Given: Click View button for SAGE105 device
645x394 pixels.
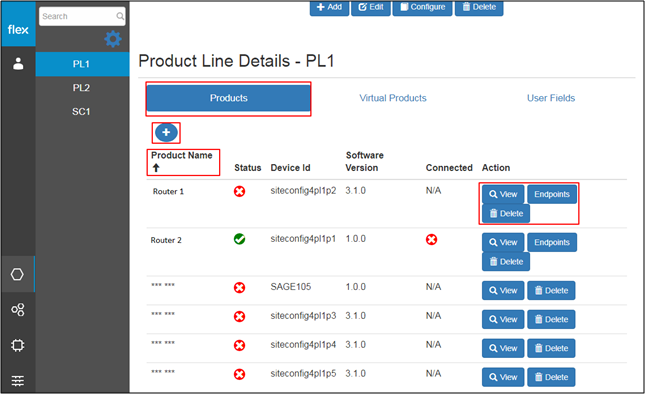Looking at the screenshot, I should (x=503, y=291).
